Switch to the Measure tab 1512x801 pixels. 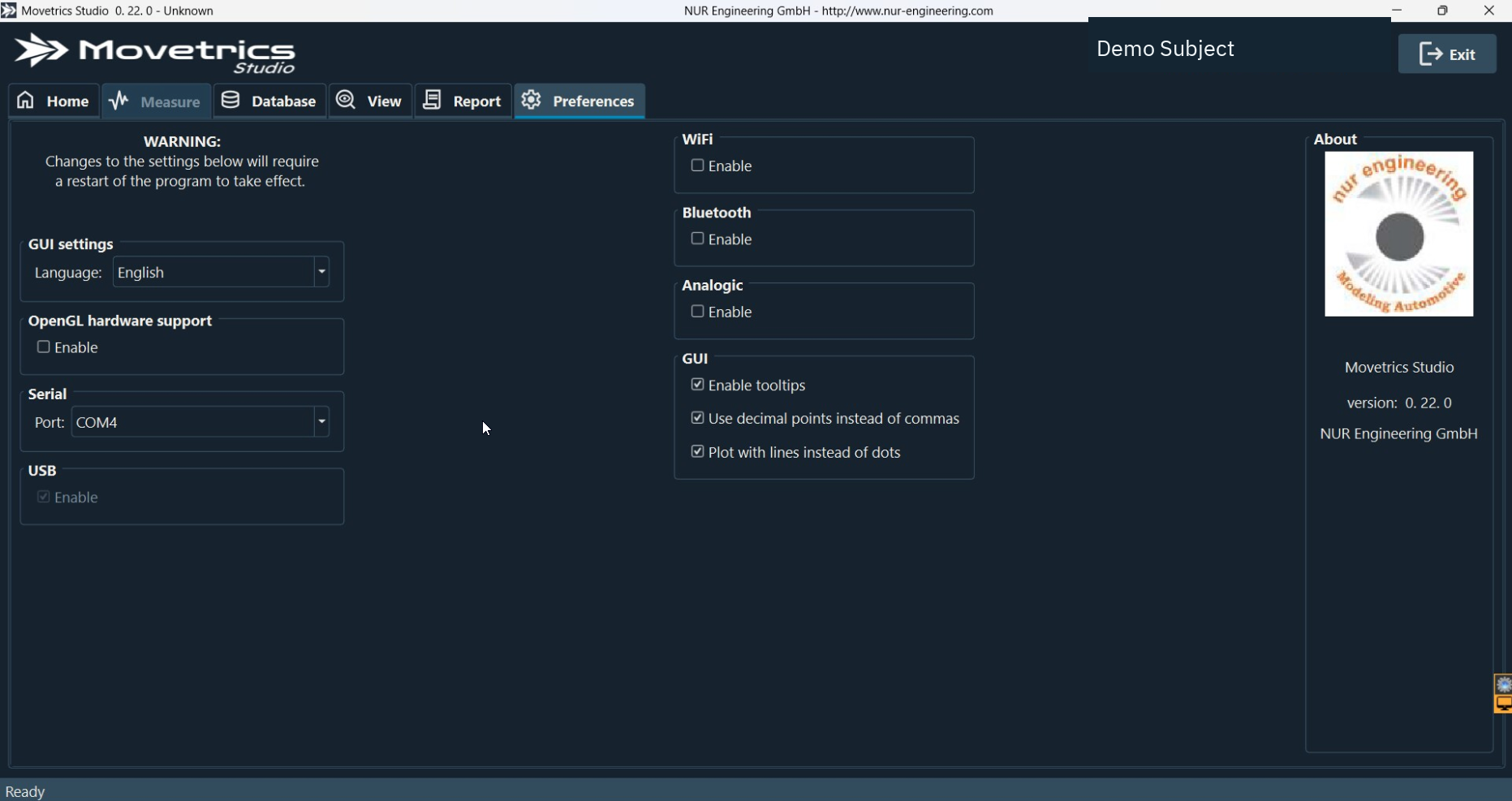[156, 101]
